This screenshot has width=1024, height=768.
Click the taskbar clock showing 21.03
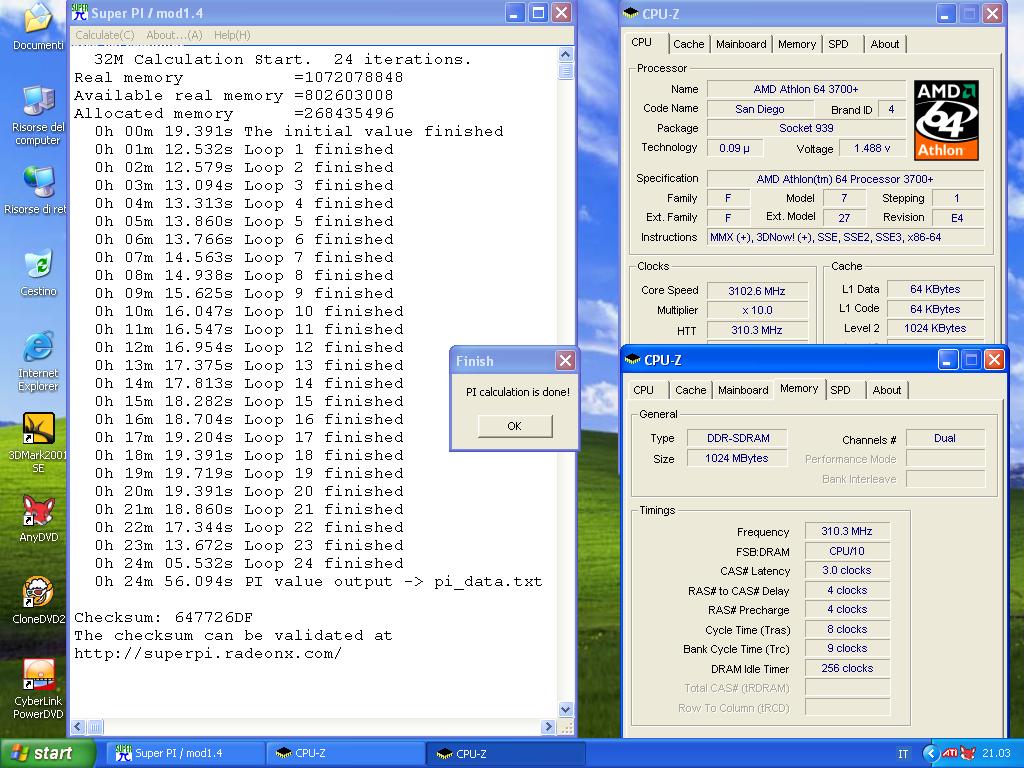pos(996,754)
